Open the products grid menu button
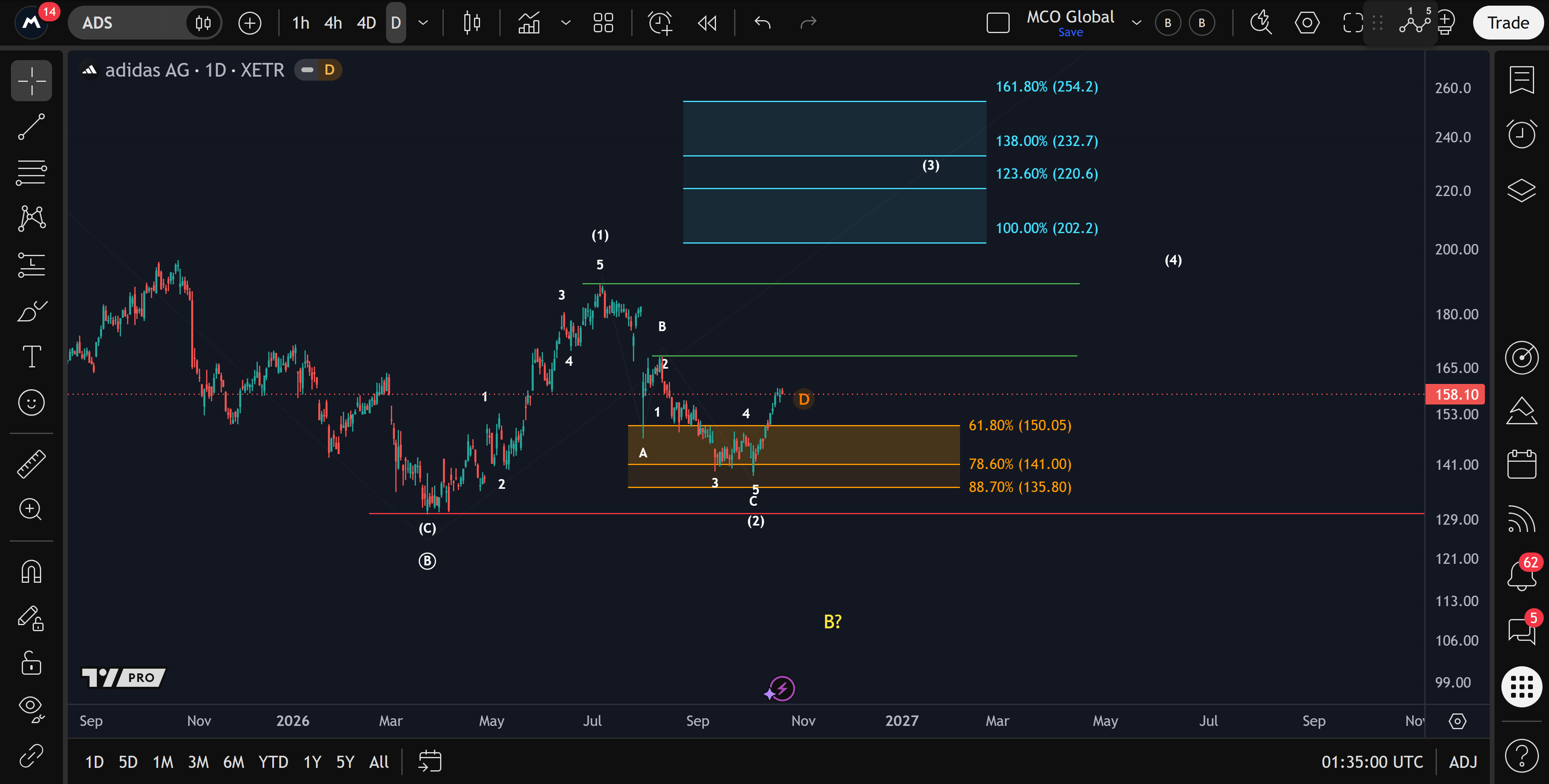1549x784 pixels. [1521, 686]
